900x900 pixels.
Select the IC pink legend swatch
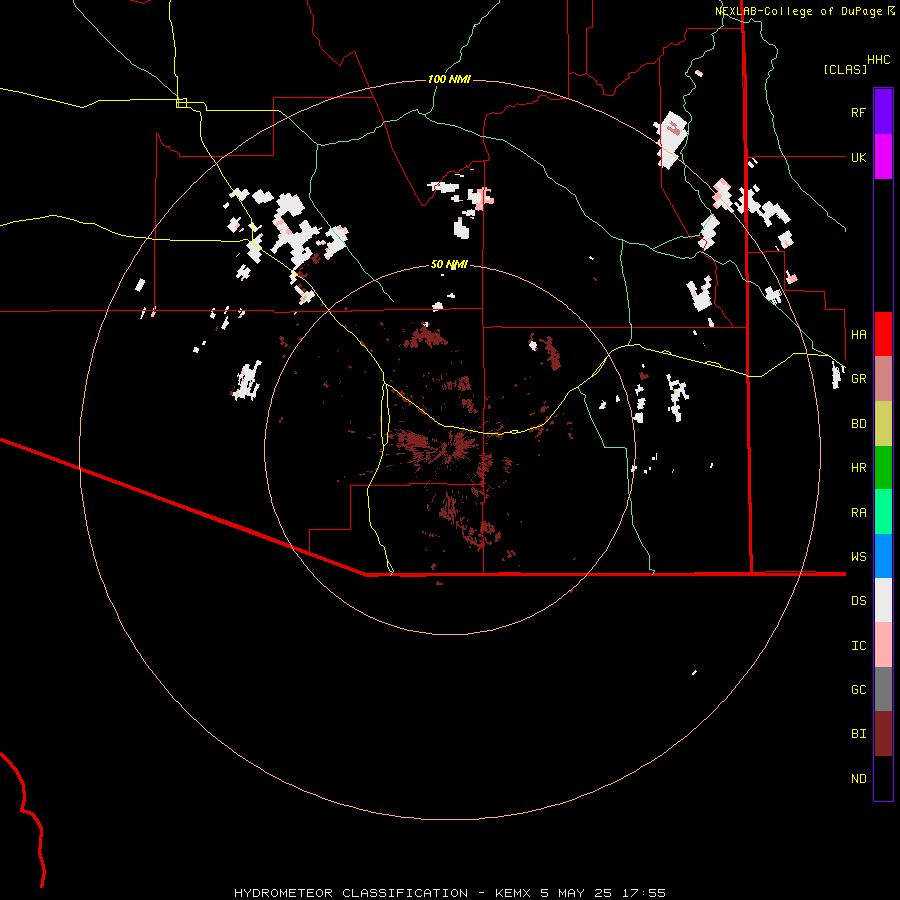(x=883, y=645)
